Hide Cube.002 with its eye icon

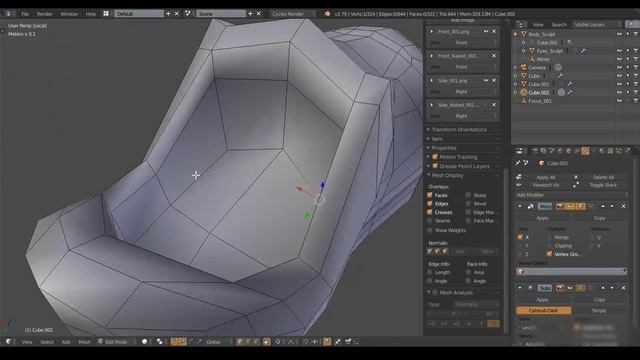pos(620,92)
